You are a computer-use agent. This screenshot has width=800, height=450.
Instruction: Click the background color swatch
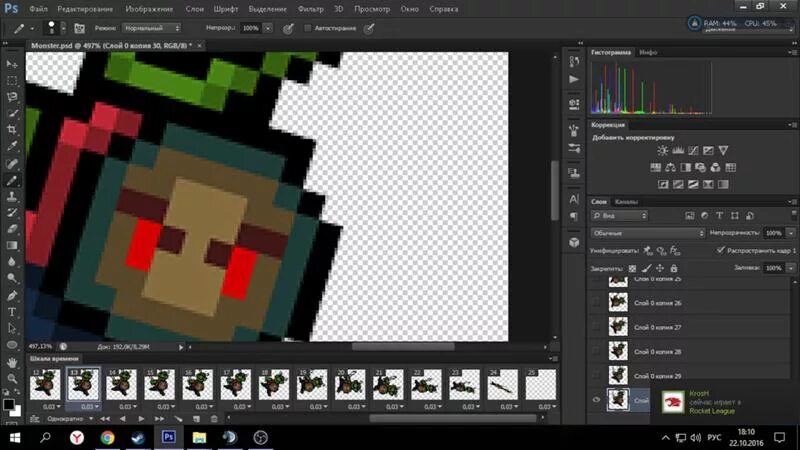(16, 411)
